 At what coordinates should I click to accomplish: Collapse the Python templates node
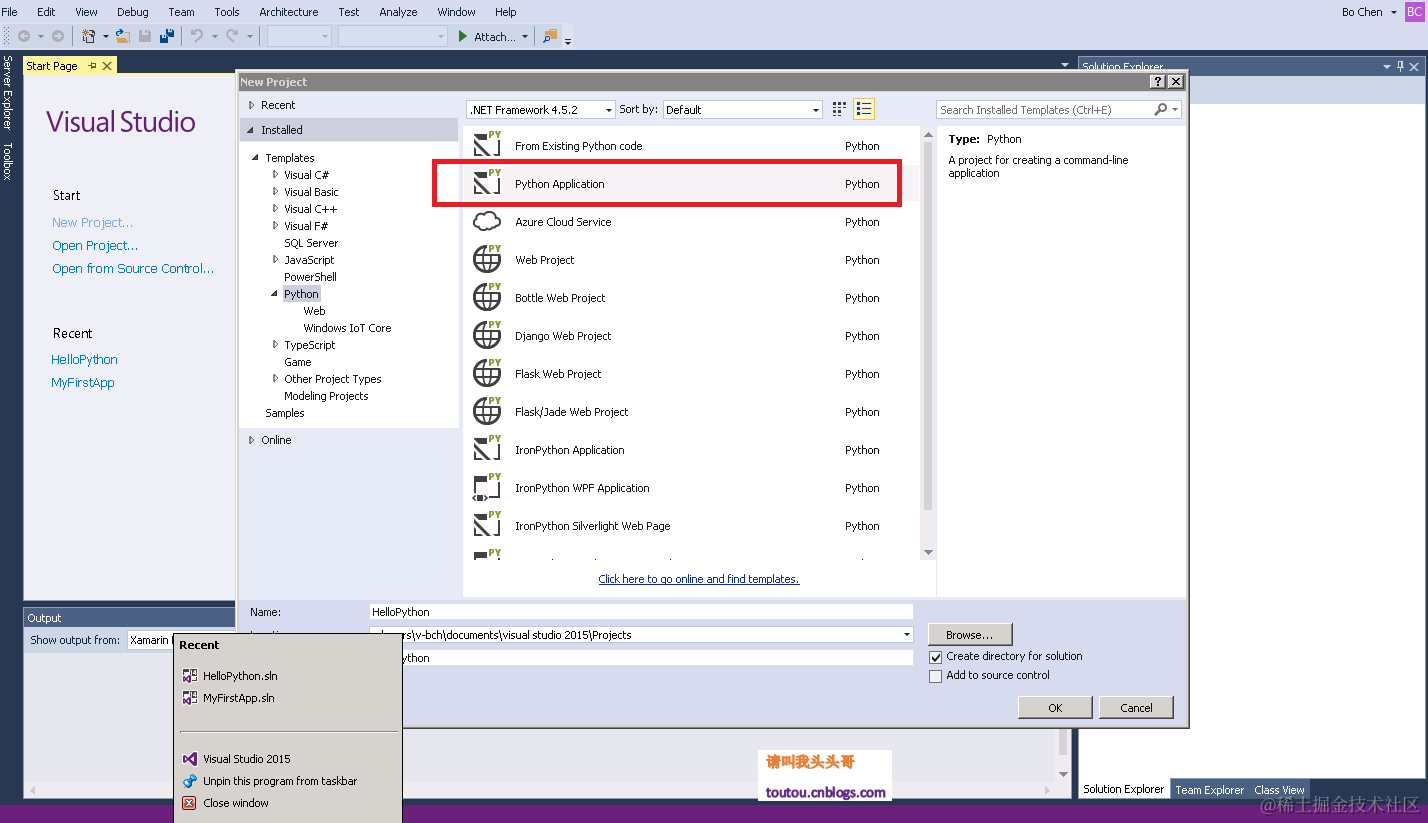click(274, 294)
